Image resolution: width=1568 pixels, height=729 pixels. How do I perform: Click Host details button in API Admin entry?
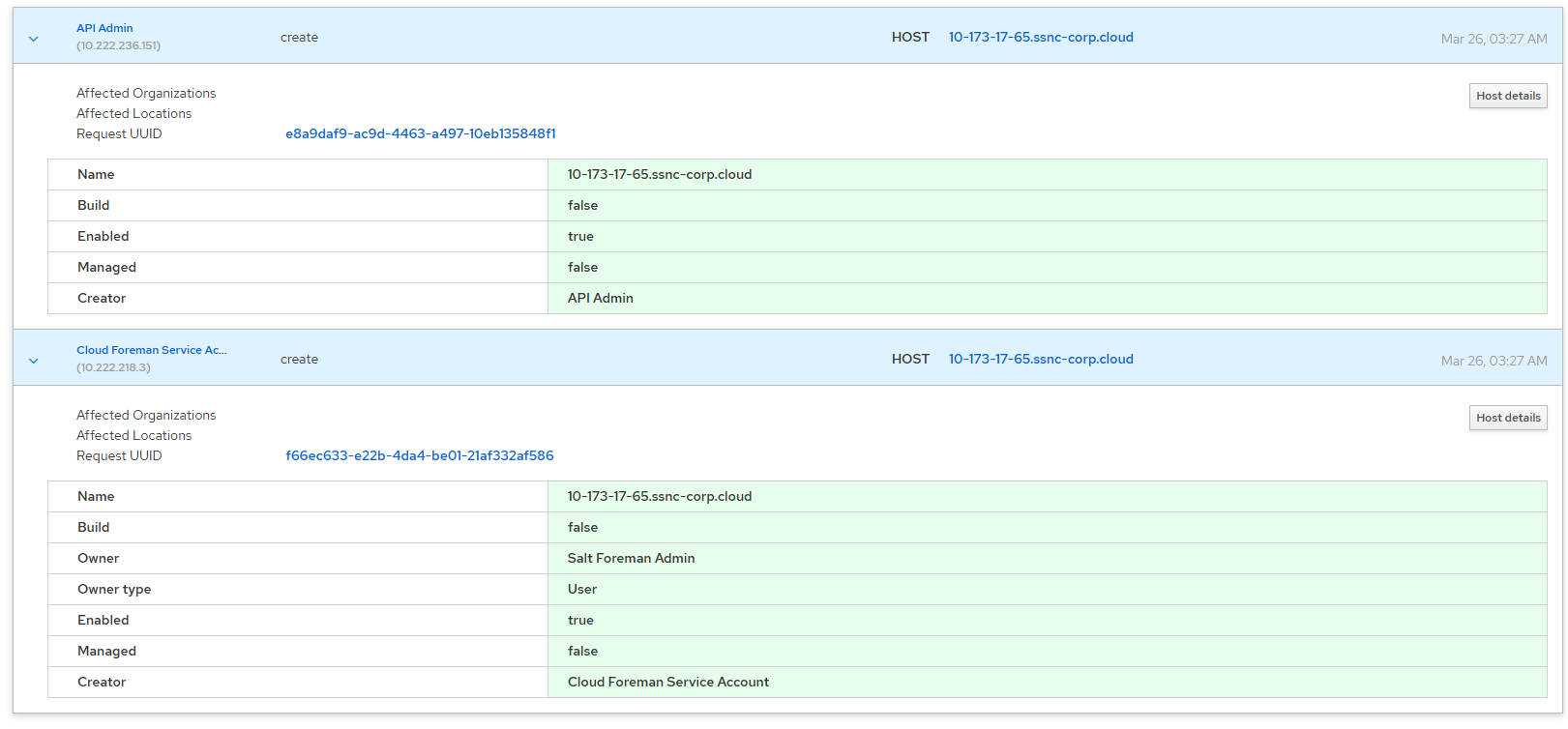(1507, 96)
